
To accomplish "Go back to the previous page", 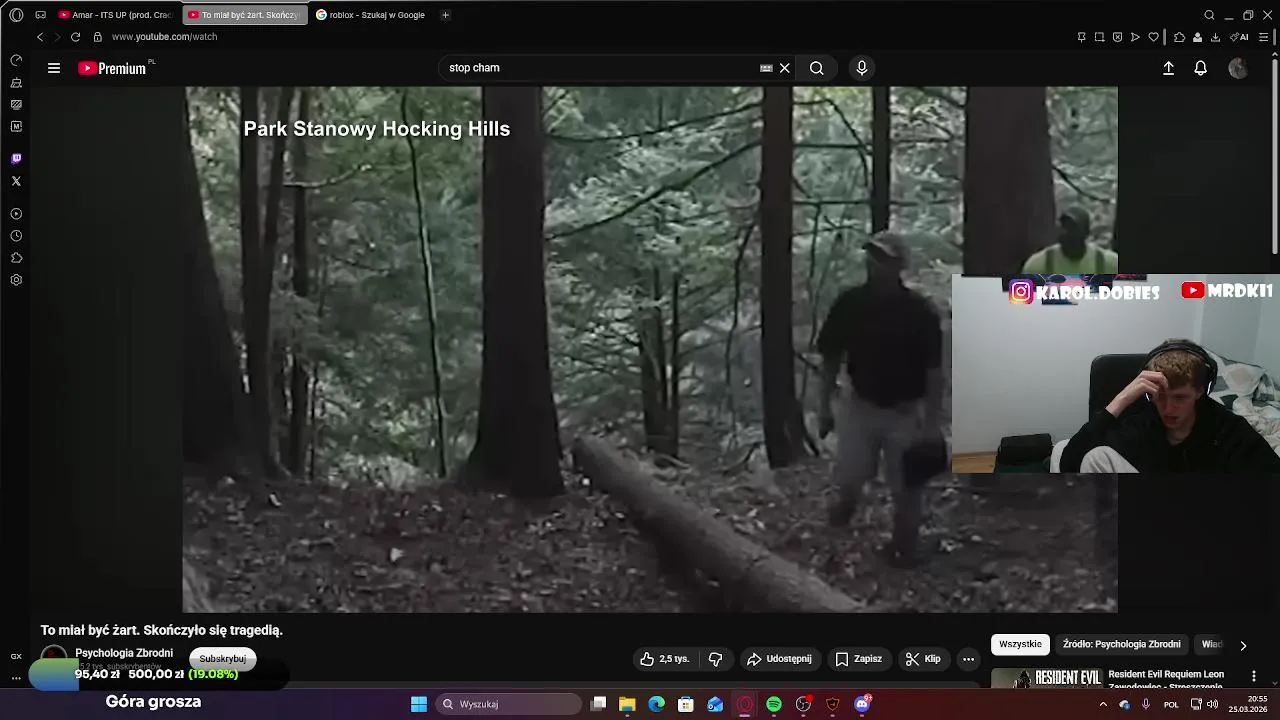I will coord(40,37).
